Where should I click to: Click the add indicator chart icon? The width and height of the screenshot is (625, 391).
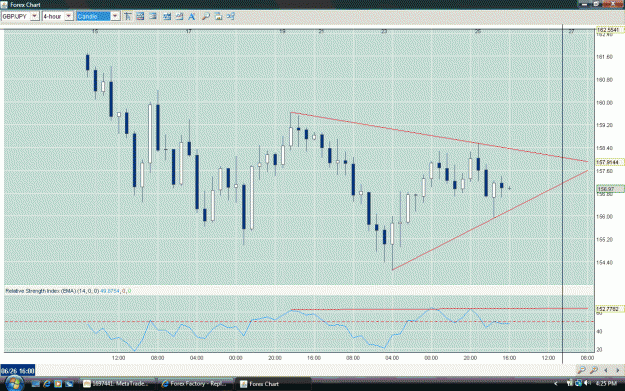coord(167,16)
